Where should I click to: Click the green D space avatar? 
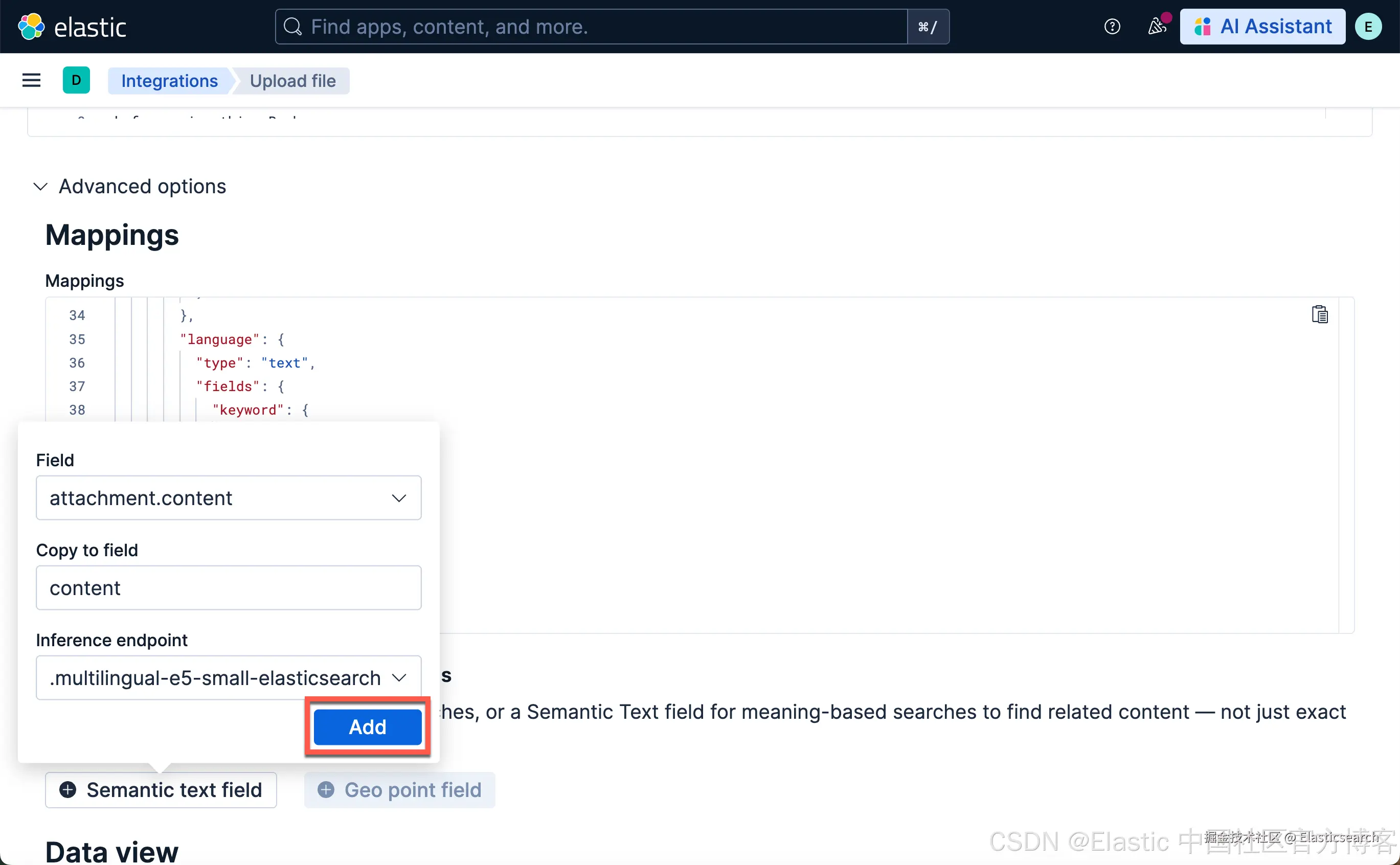click(x=76, y=81)
